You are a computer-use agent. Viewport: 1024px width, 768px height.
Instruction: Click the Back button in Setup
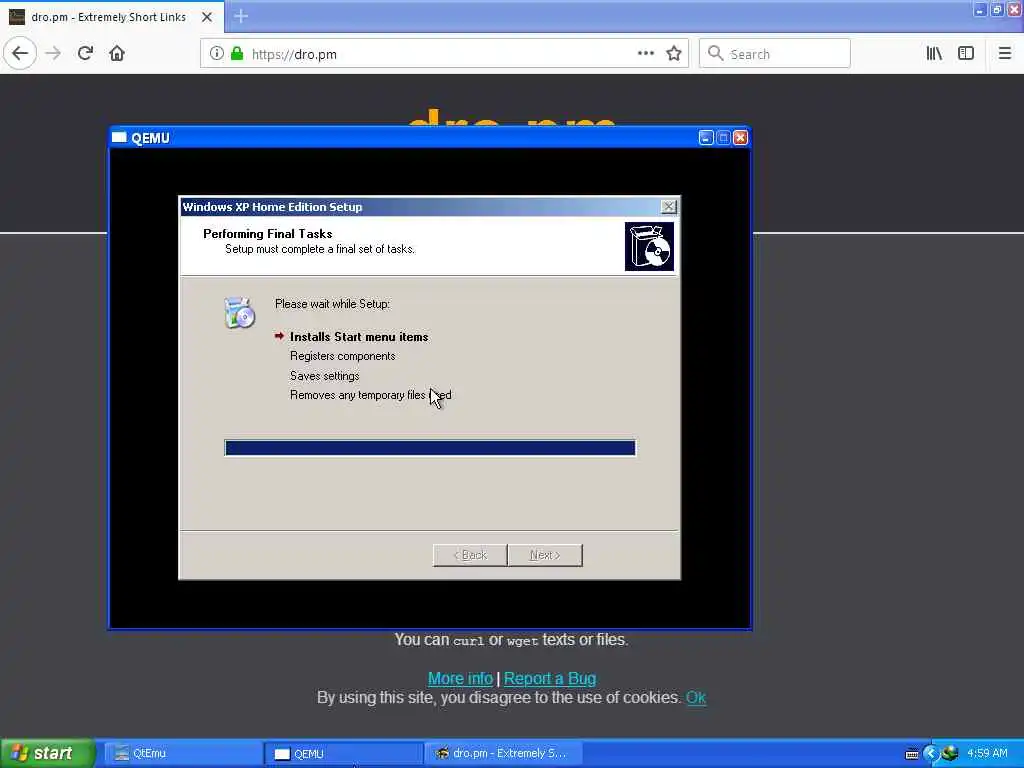point(470,555)
